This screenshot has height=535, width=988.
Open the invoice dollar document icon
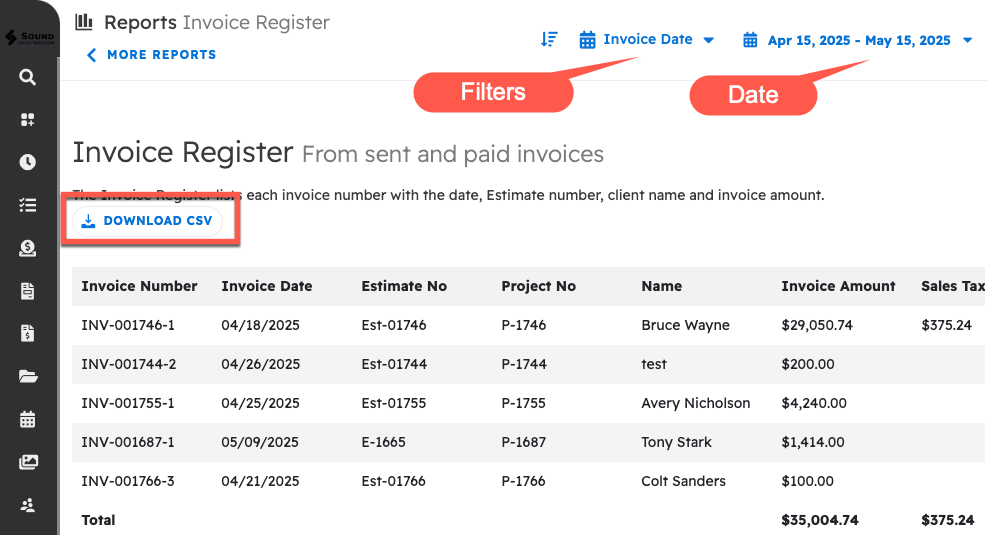pyautogui.click(x=28, y=334)
